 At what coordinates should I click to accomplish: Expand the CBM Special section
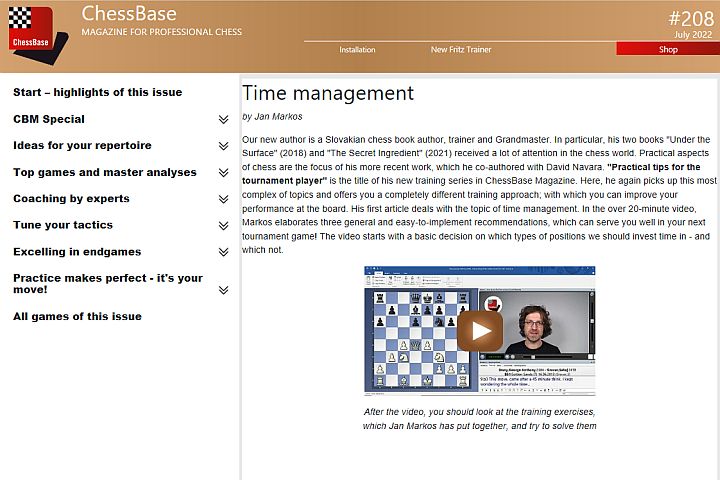click(x=224, y=119)
